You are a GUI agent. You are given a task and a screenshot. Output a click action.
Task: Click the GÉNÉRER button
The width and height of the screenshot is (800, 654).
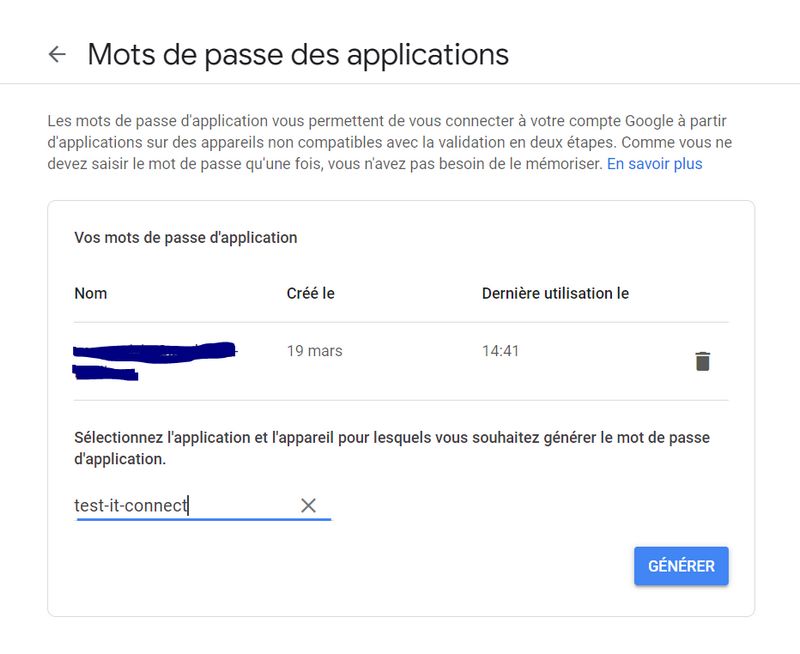click(x=681, y=566)
